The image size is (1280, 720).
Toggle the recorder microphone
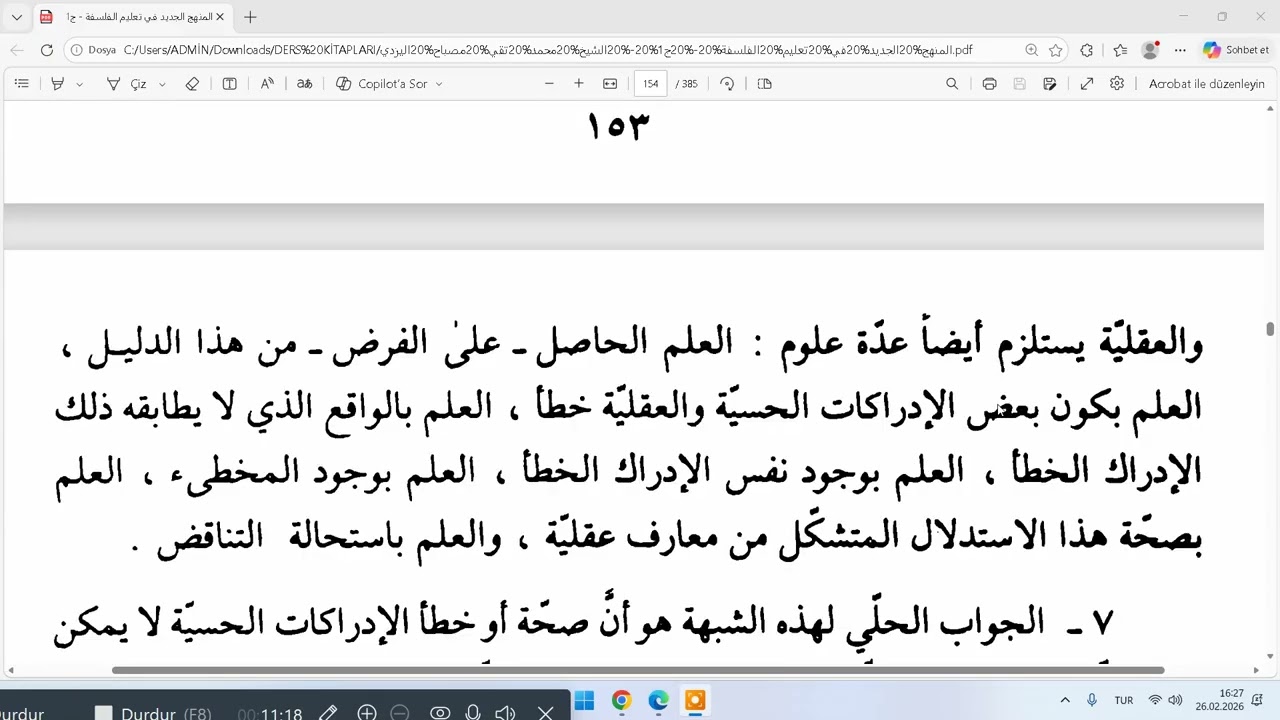click(x=473, y=713)
